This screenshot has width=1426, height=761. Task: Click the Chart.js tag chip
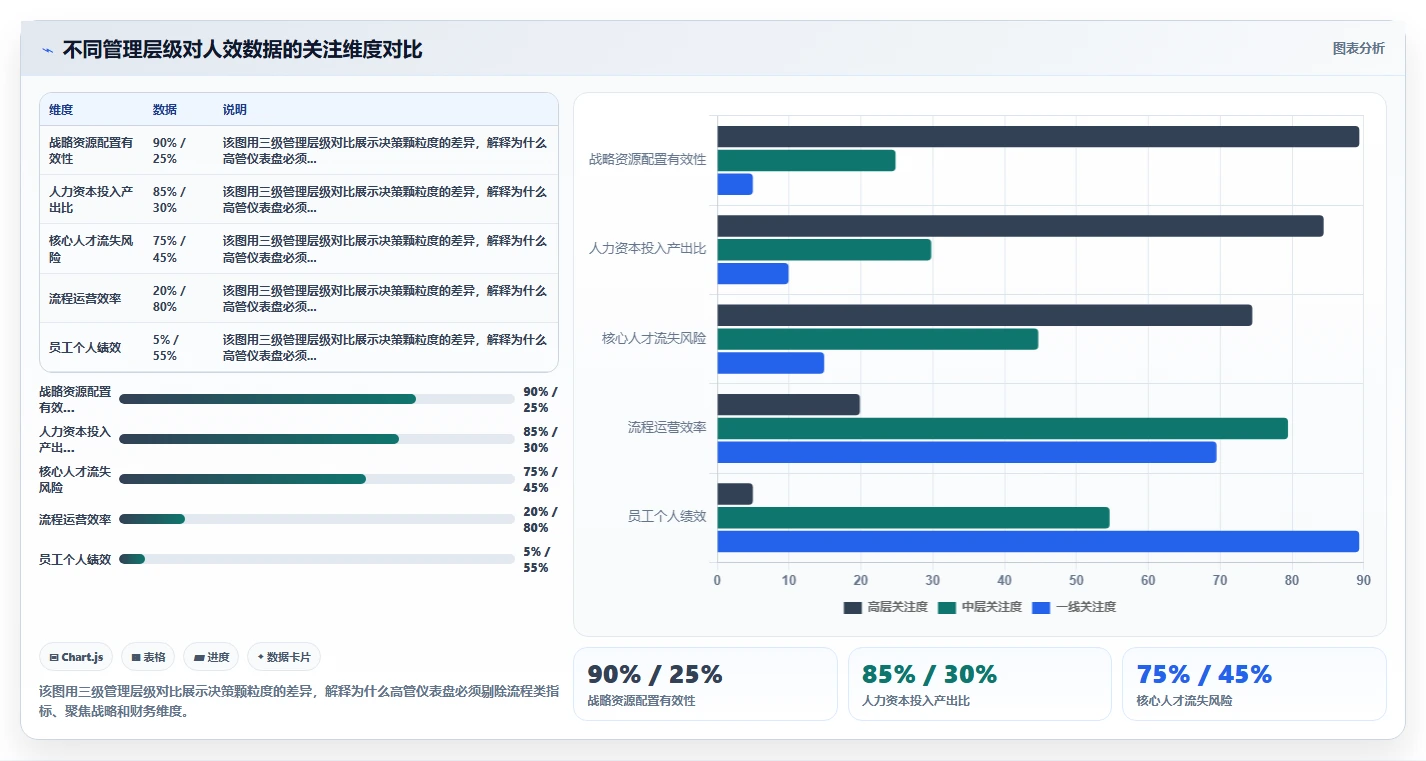[x=77, y=657]
